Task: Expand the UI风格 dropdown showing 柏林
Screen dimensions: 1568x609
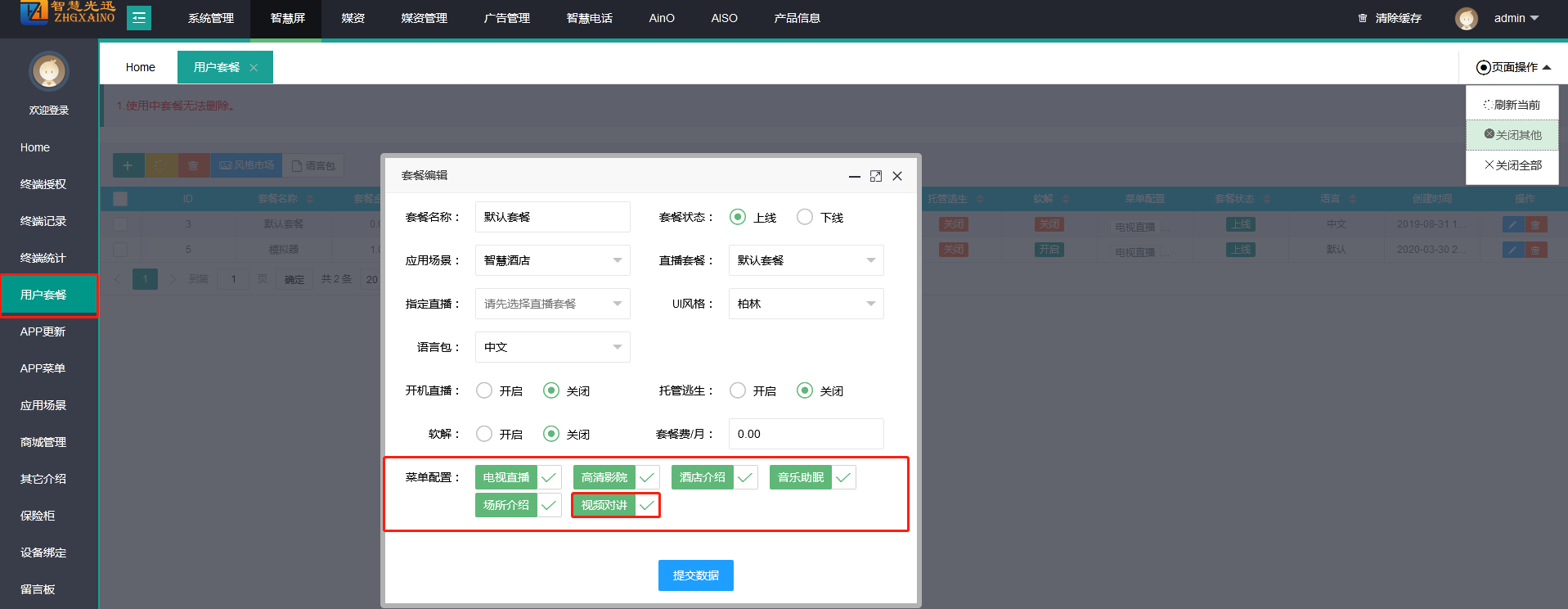Action: pos(806,304)
